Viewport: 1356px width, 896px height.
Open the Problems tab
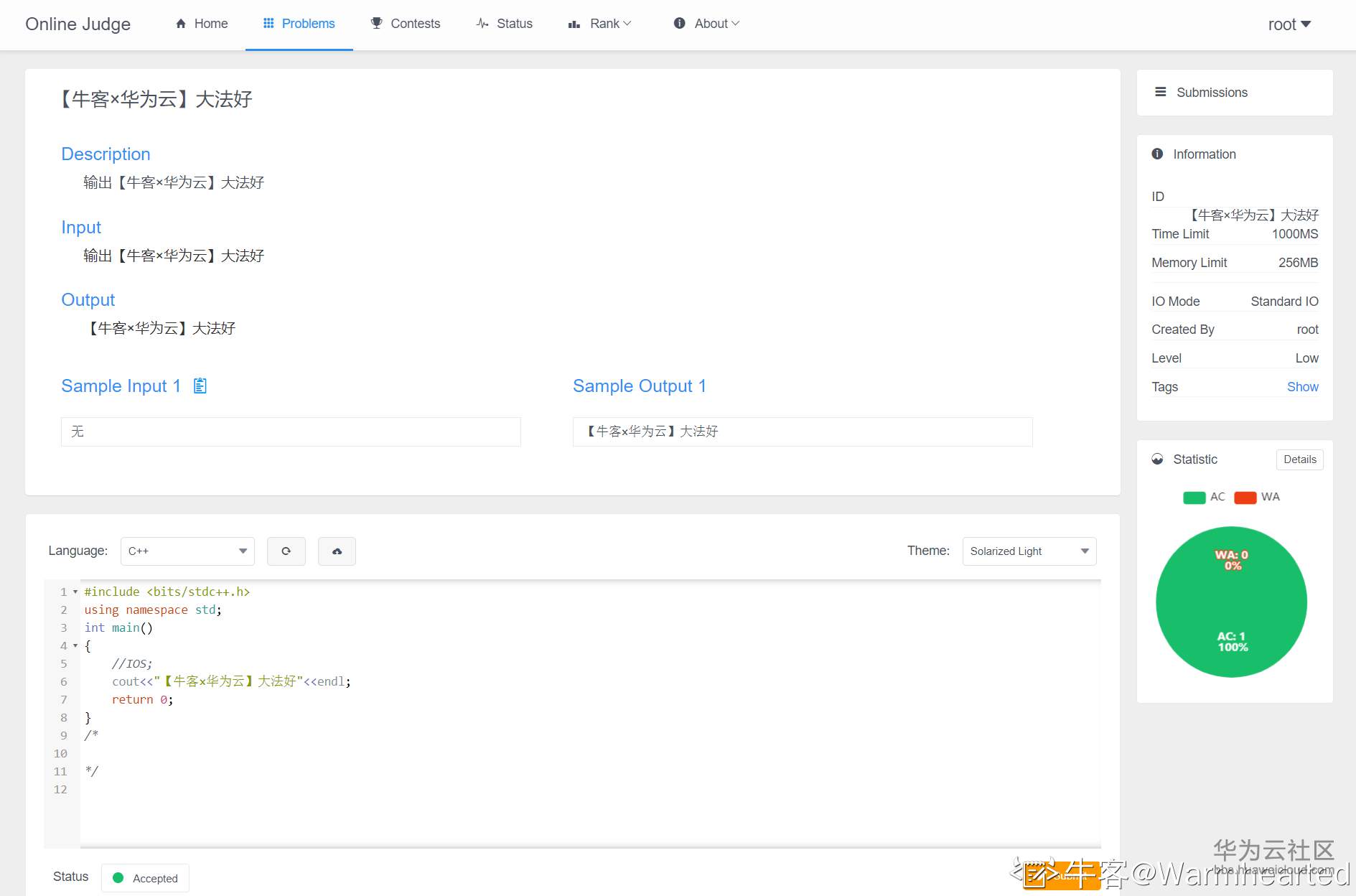[x=299, y=24]
